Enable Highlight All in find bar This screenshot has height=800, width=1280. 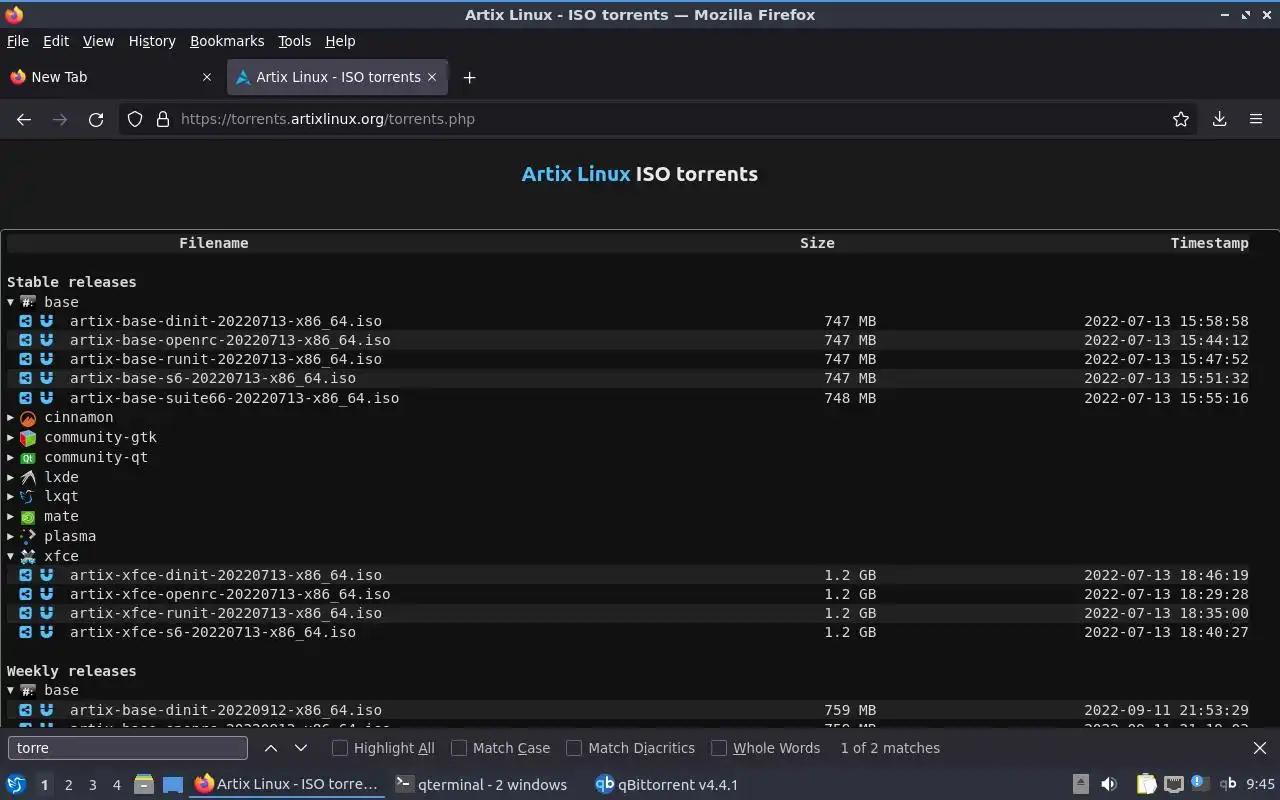click(340, 748)
